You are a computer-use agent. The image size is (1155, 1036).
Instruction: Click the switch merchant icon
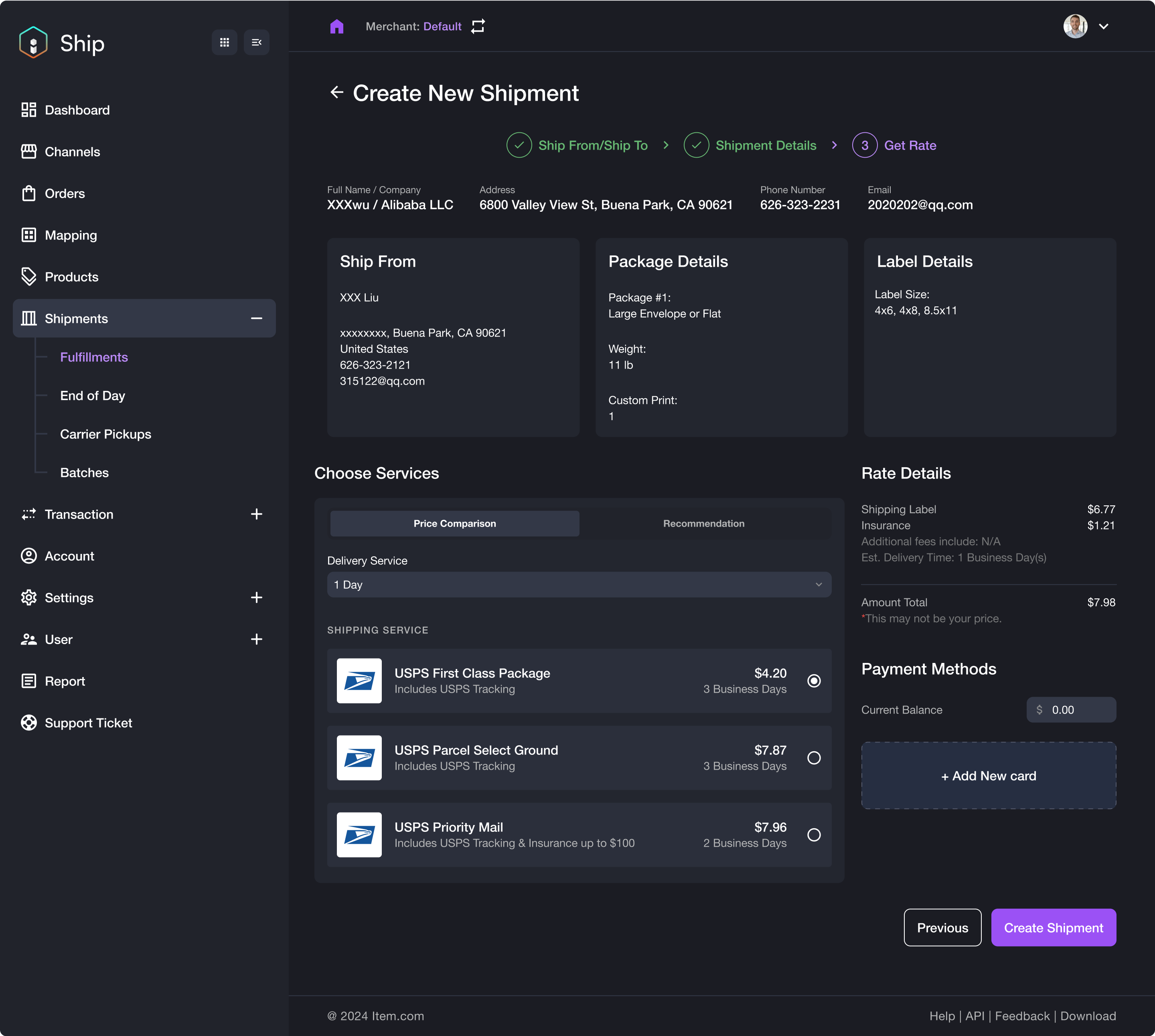tap(478, 26)
